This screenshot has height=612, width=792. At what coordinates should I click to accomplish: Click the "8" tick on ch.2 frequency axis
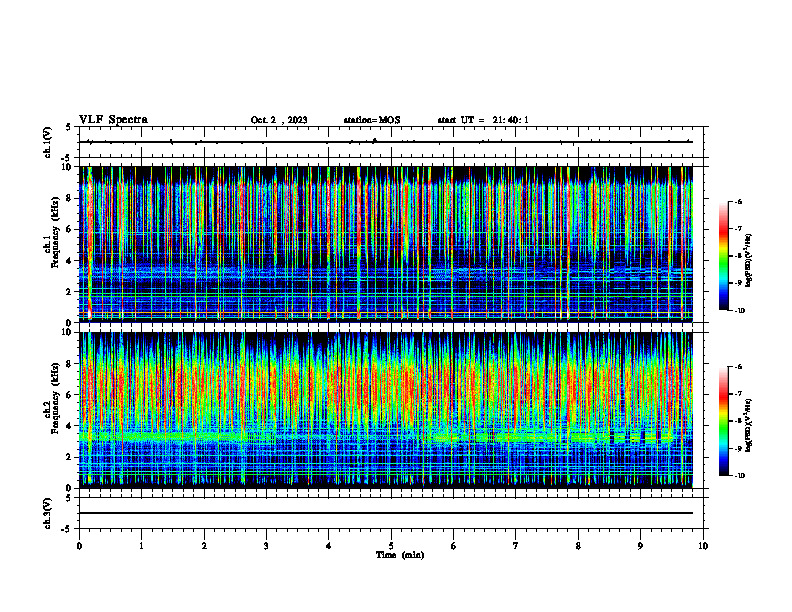[x=71, y=364]
